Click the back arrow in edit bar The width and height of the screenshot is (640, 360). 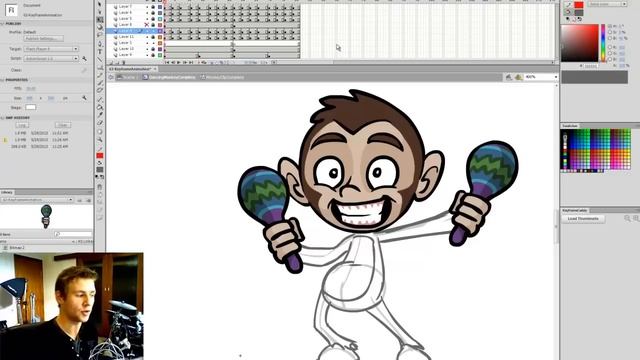coord(111,77)
